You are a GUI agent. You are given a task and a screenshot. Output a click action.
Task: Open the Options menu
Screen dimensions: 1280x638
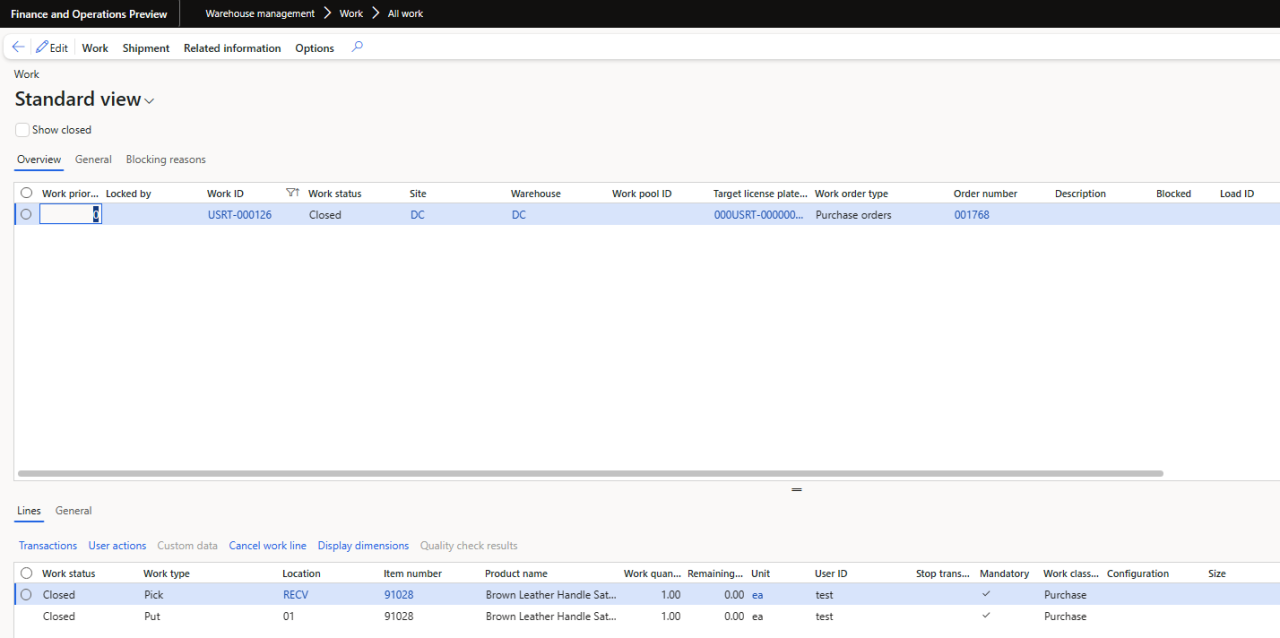click(314, 47)
